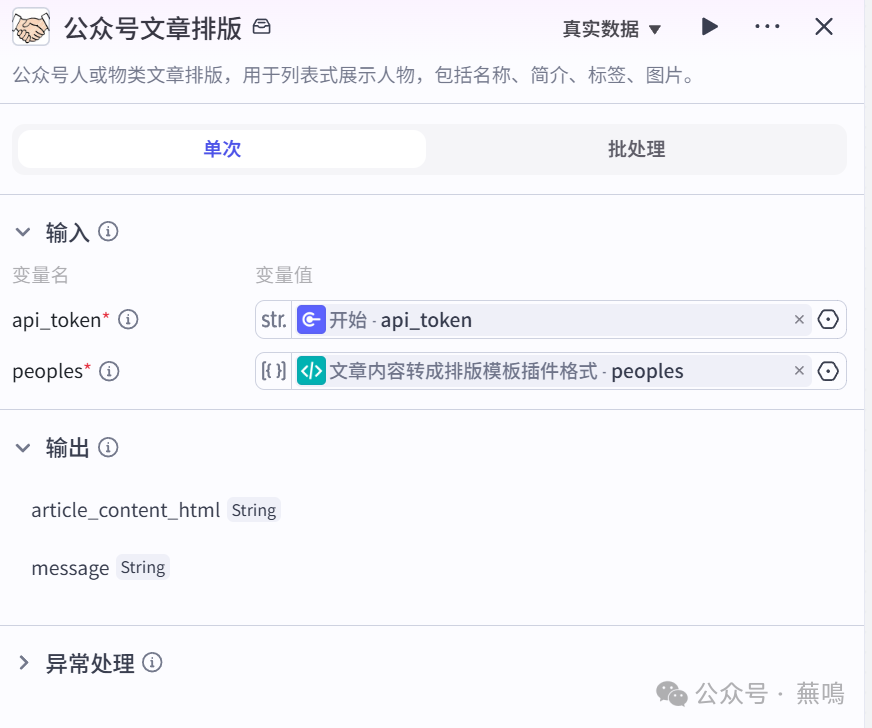Click the hexagon variable icon for api_token
The height and width of the screenshot is (728, 872).
point(828,320)
